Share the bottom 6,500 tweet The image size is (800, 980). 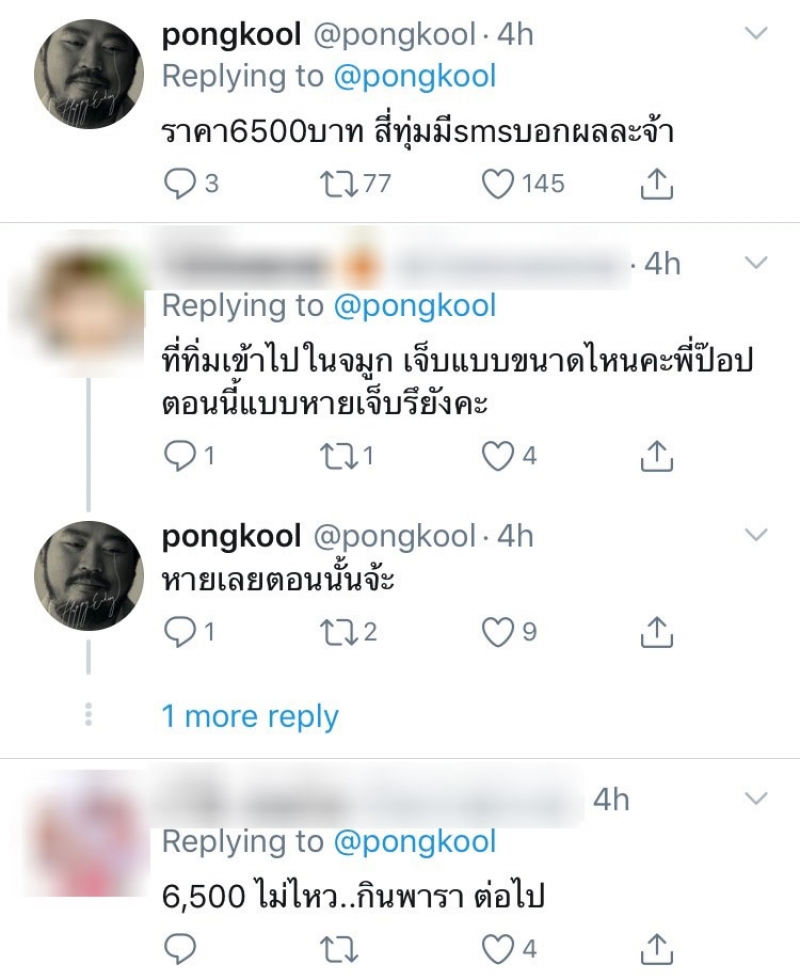coord(653,946)
